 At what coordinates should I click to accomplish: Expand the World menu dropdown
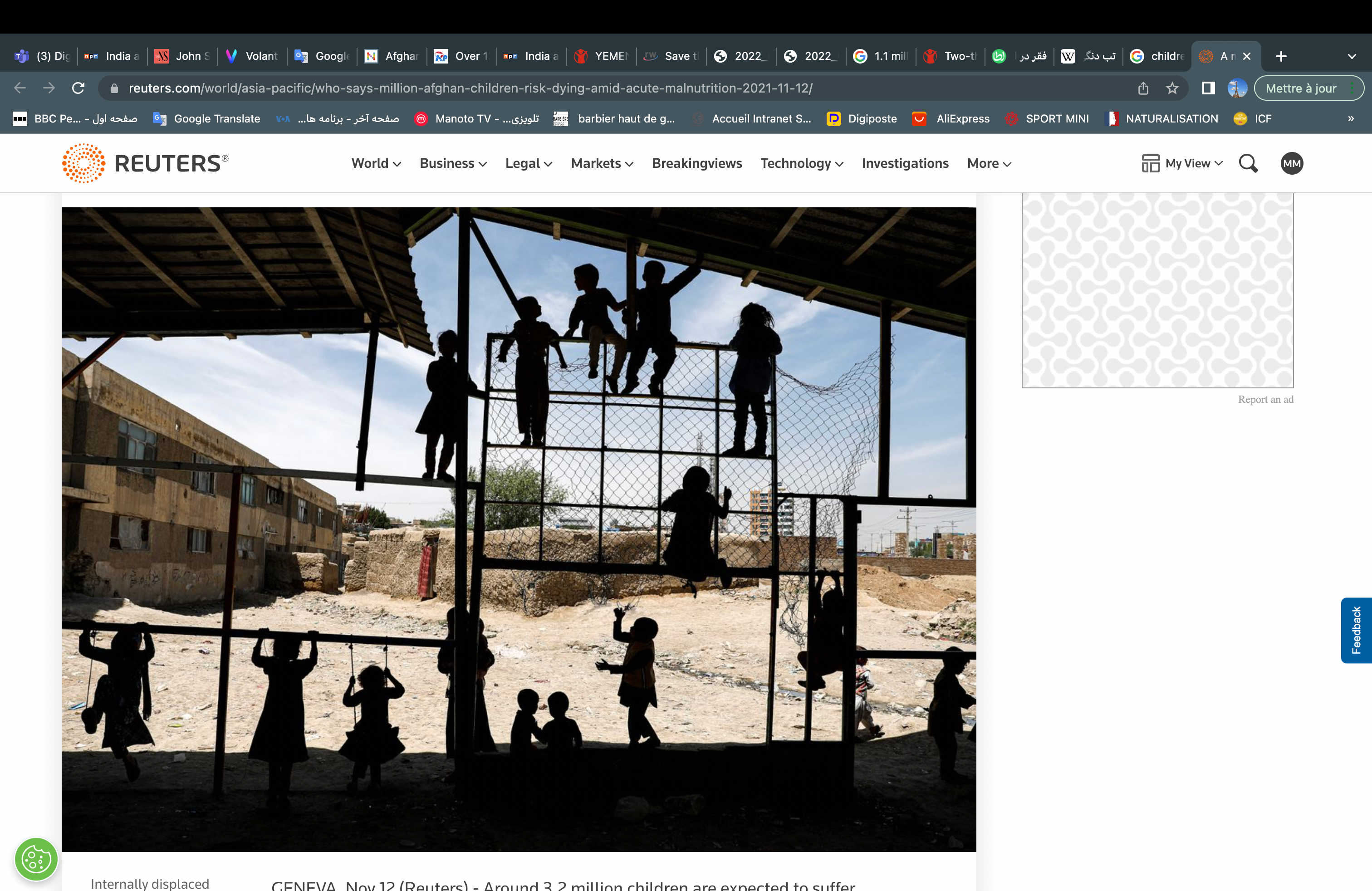[376, 164]
